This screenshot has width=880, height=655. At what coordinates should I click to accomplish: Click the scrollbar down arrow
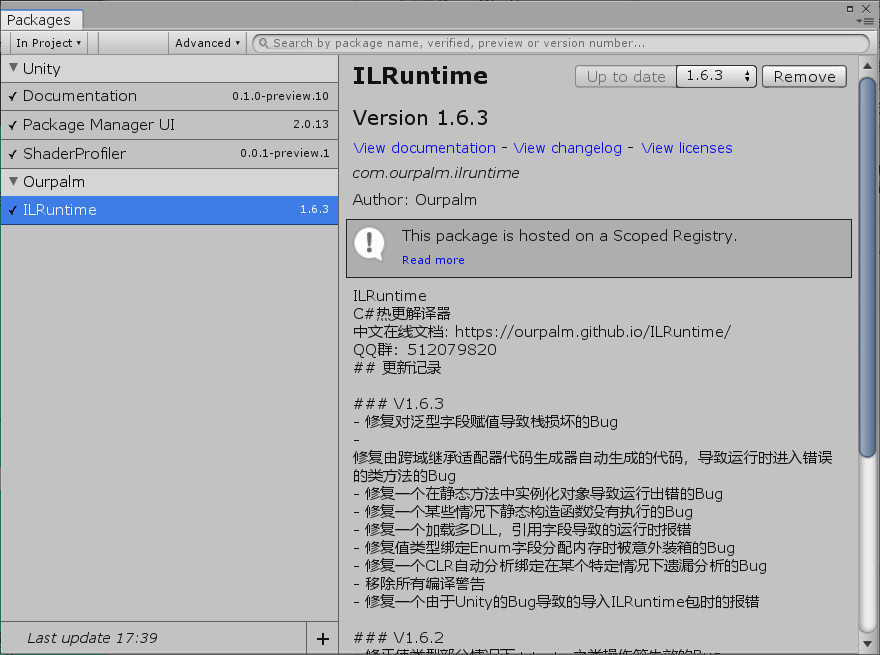pyautogui.click(x=868, y=644)
